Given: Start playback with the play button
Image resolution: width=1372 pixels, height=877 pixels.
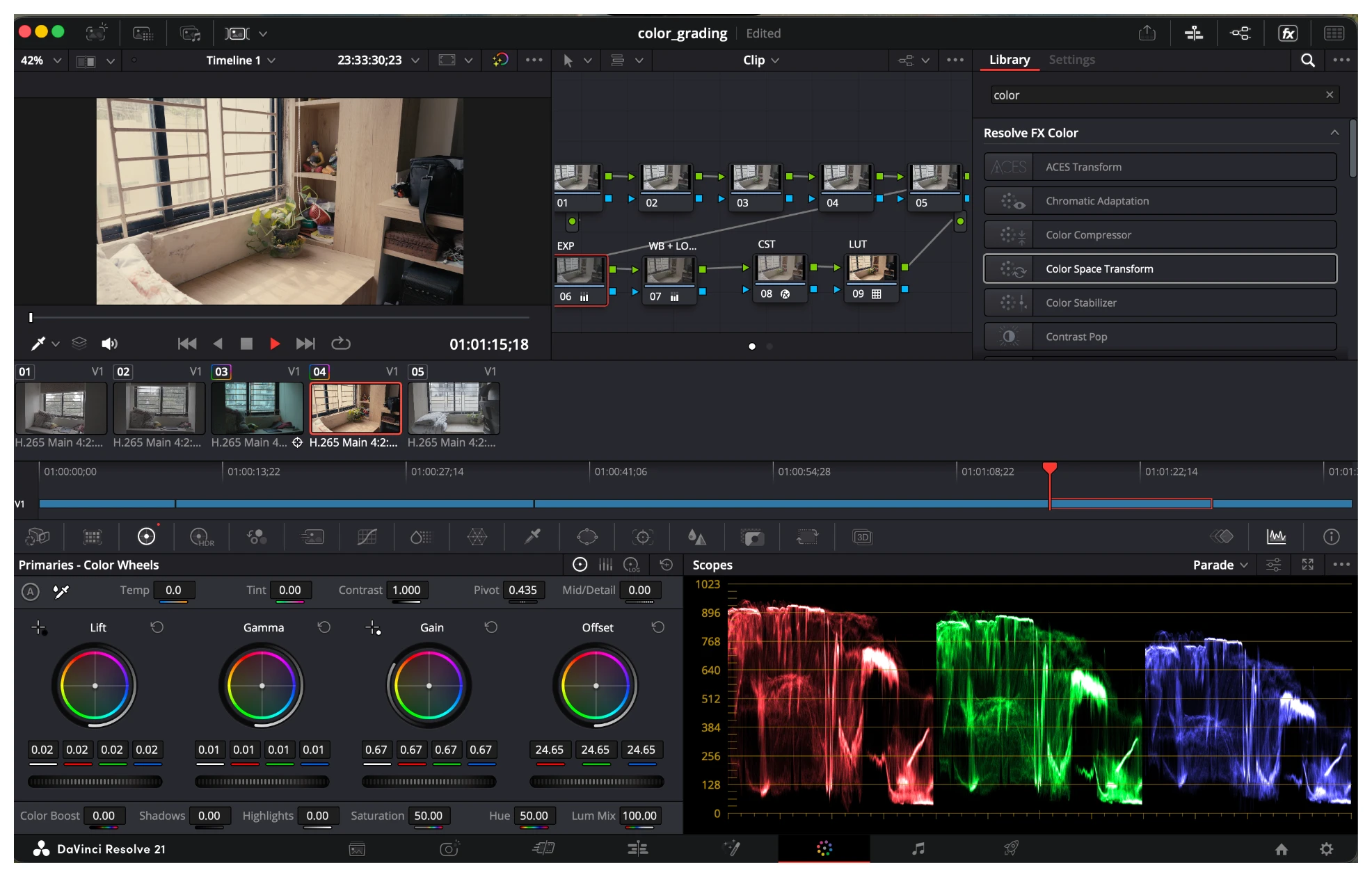Looking at the screenshot, I should (x=275, y=344).
